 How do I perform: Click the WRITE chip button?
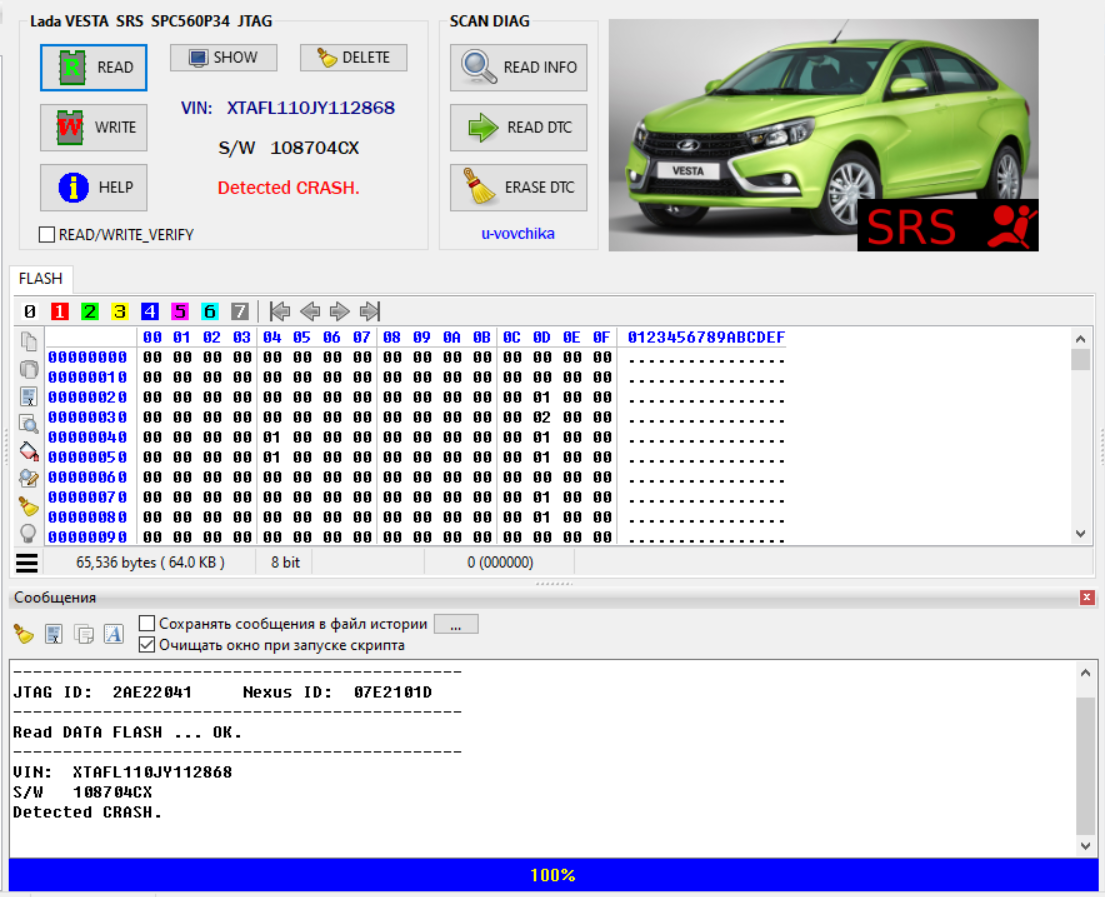click(94, 128)
